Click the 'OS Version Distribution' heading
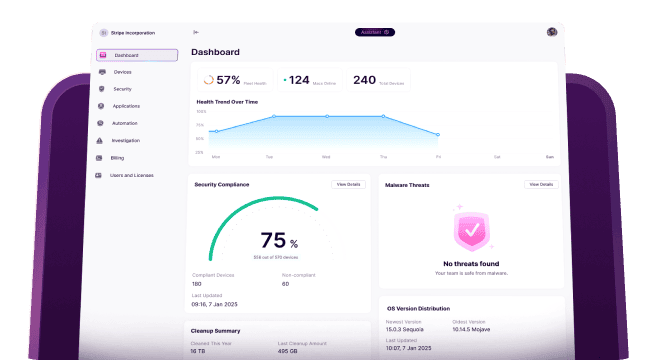This screenshot has width=656, height=360. (x=418, y=309)
